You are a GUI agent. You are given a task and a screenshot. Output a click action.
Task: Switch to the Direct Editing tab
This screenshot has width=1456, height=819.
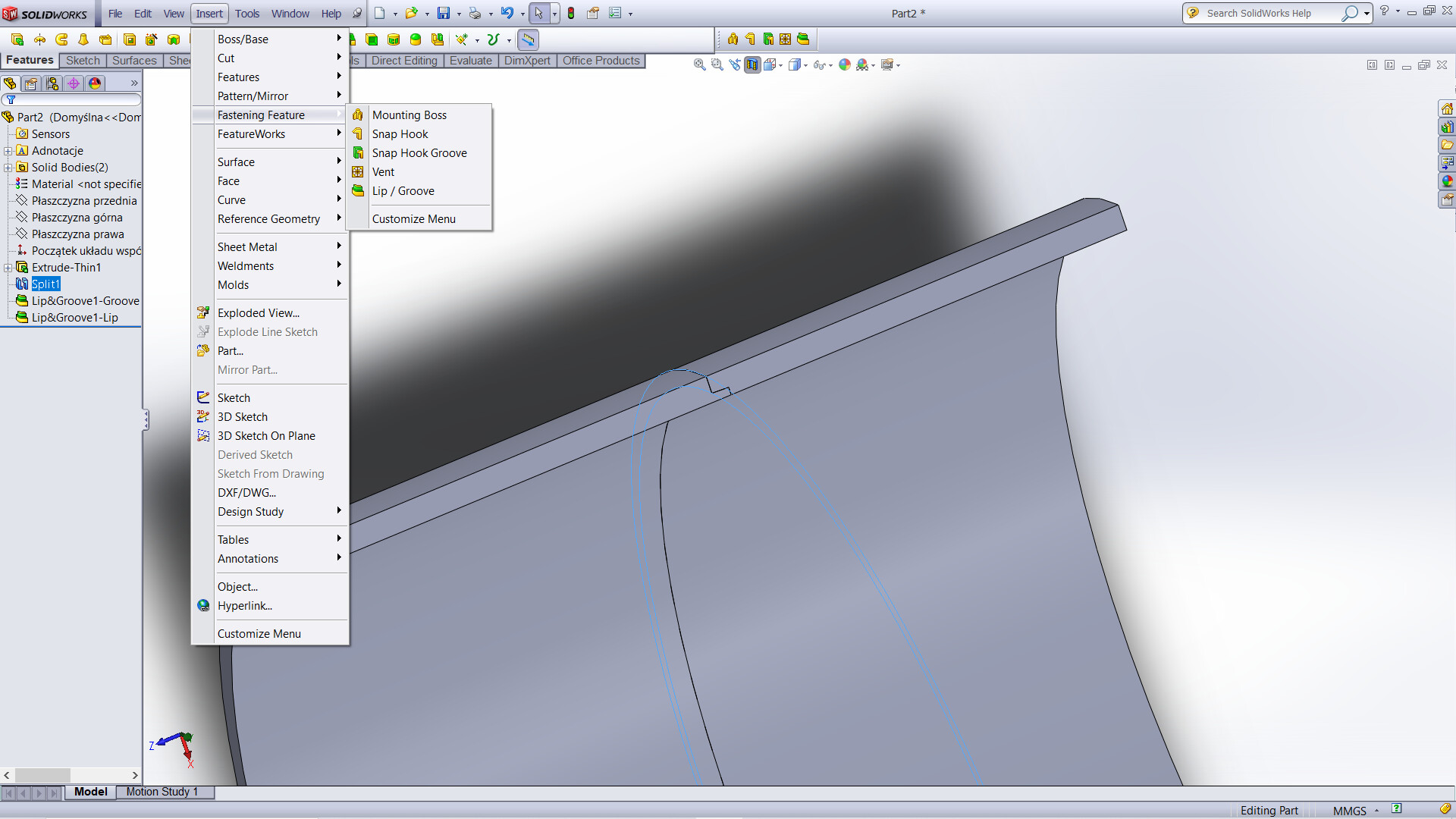pyautogui.click(x=404, y=61)
